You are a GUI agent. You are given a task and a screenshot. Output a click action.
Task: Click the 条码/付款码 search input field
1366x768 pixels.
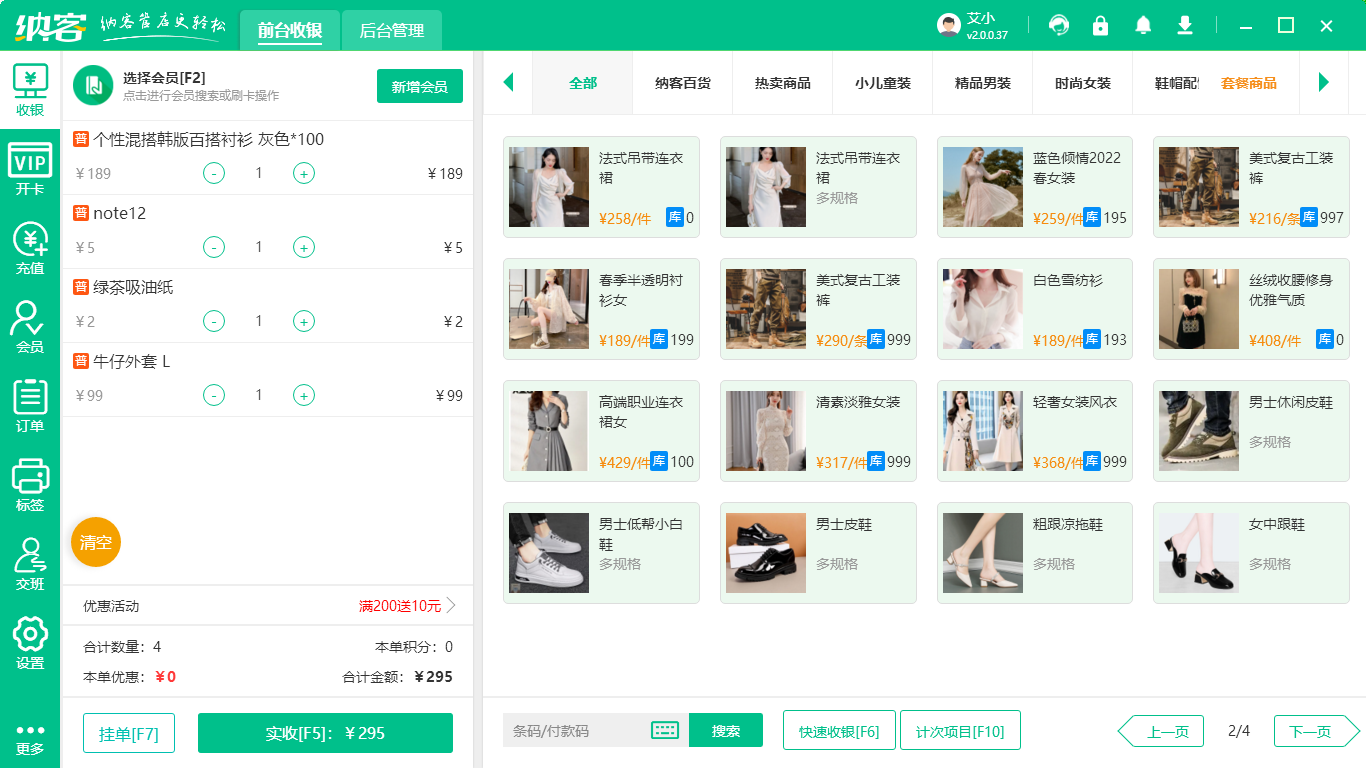click(575, 730)
